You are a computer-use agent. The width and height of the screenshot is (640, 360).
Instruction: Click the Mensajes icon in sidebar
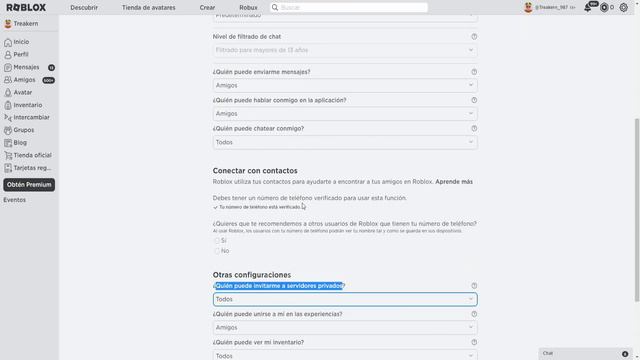click(8, 67)
